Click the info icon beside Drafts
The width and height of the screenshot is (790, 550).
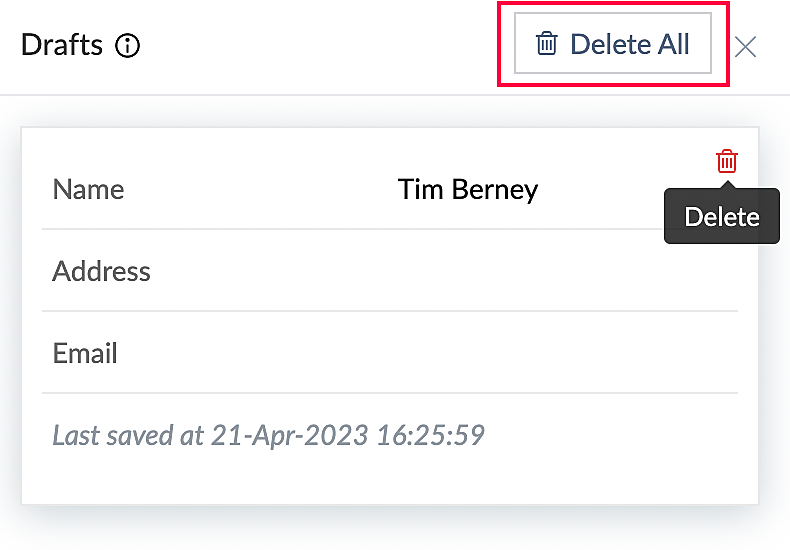pos(127,45)
